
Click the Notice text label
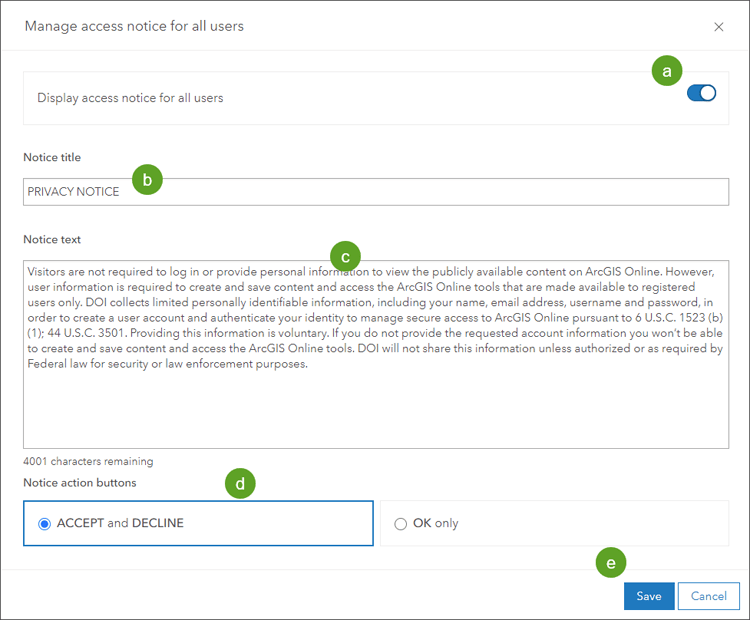pos(52,239)
